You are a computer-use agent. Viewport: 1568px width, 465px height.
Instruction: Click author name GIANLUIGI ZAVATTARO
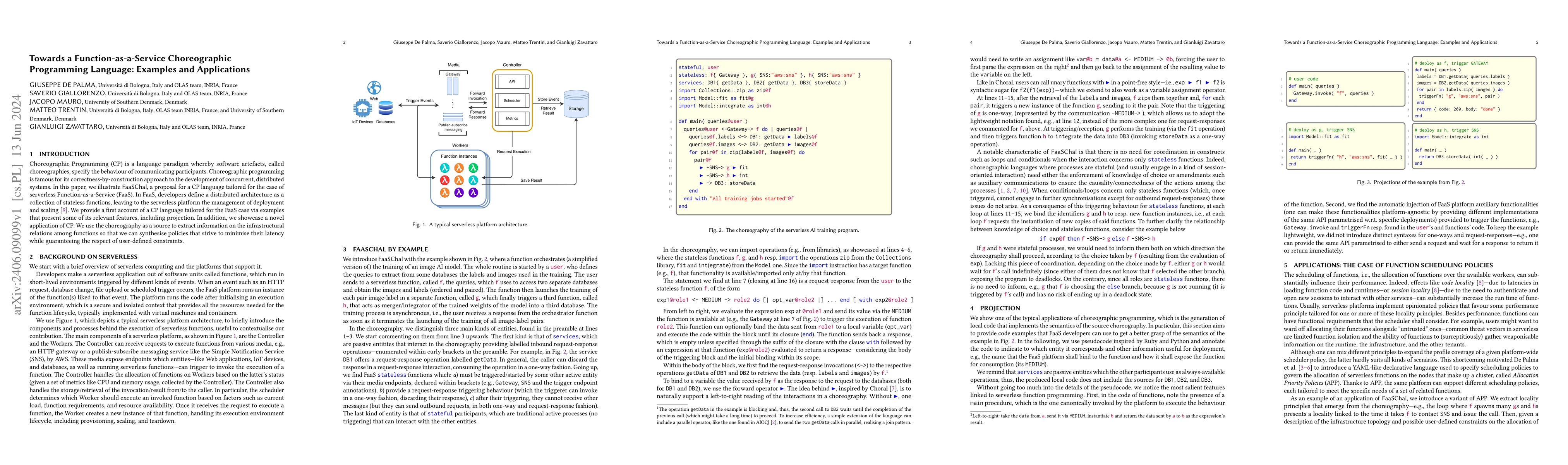(66, 127)
